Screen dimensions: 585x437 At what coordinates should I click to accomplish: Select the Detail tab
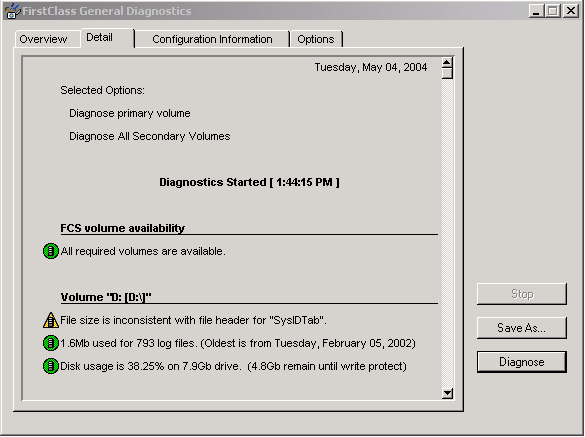(99, 38)
